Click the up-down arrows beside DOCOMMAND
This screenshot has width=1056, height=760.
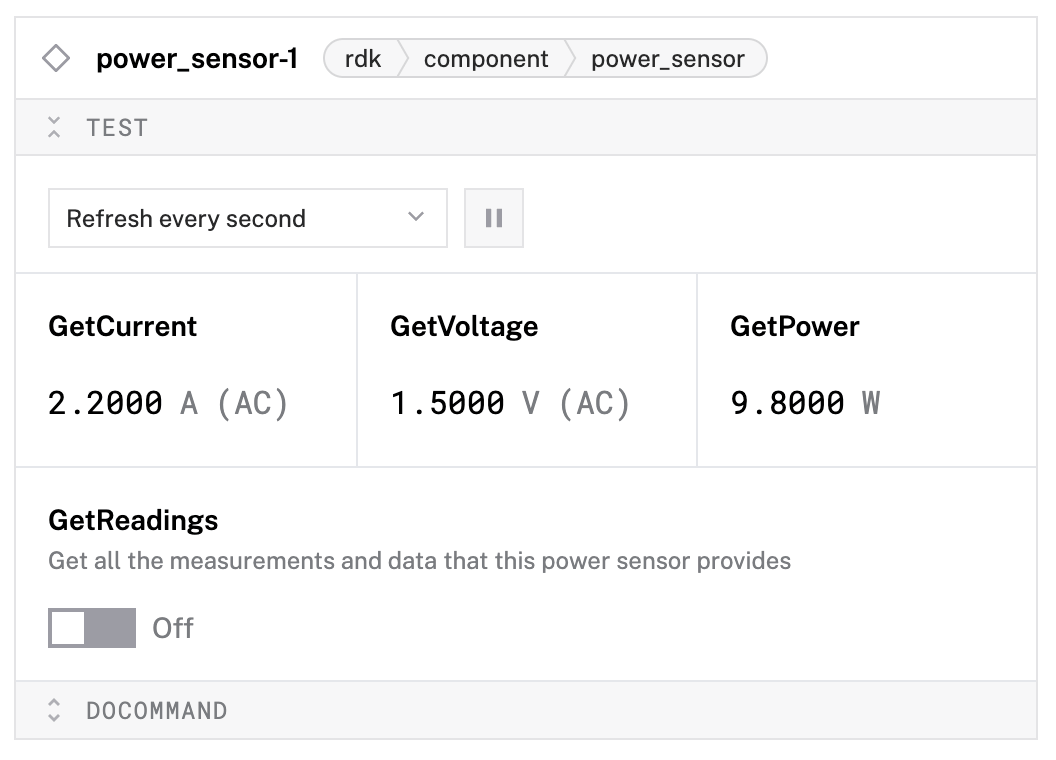[55, 710]
